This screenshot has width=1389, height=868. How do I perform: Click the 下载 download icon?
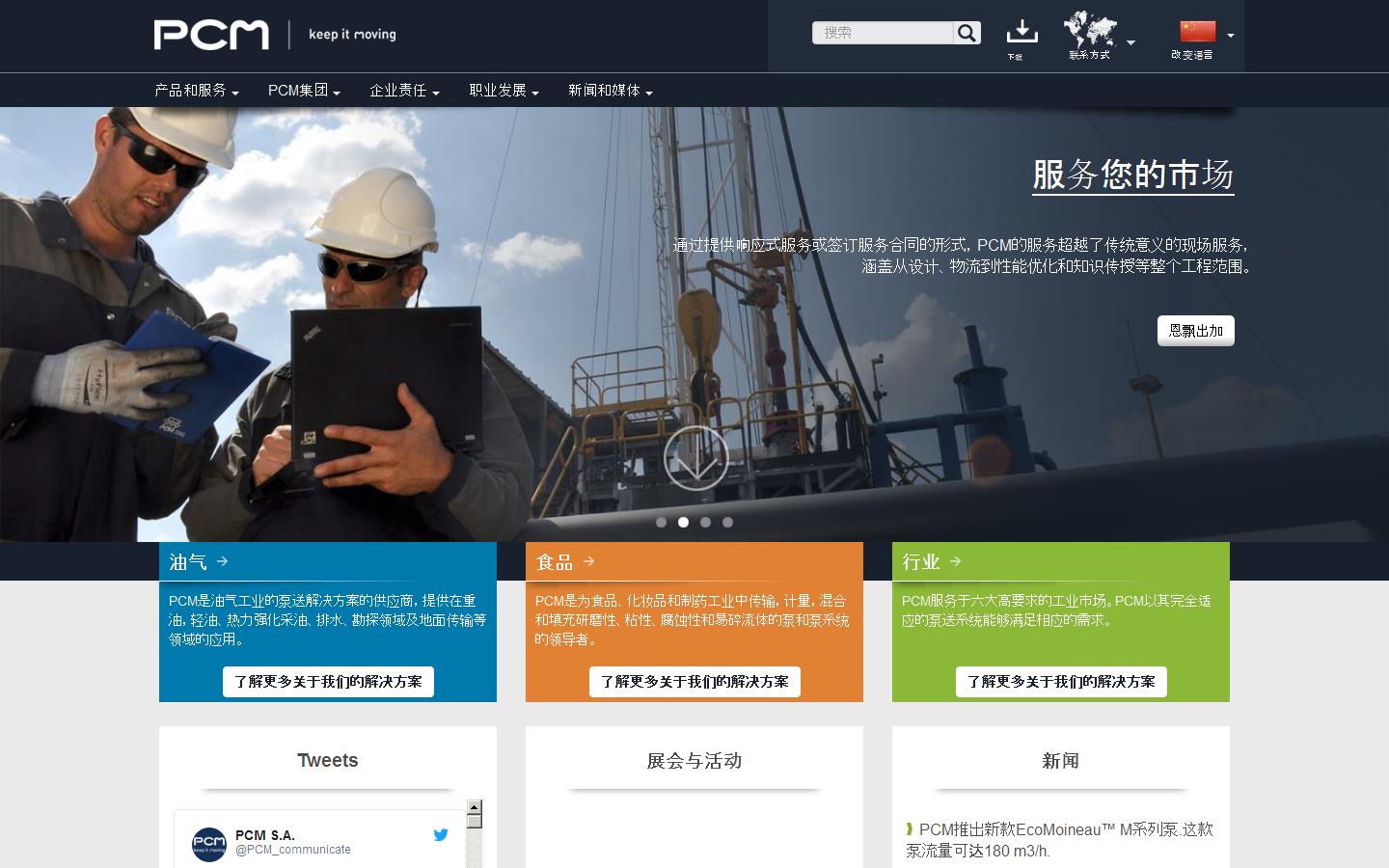coord(1021,32)
